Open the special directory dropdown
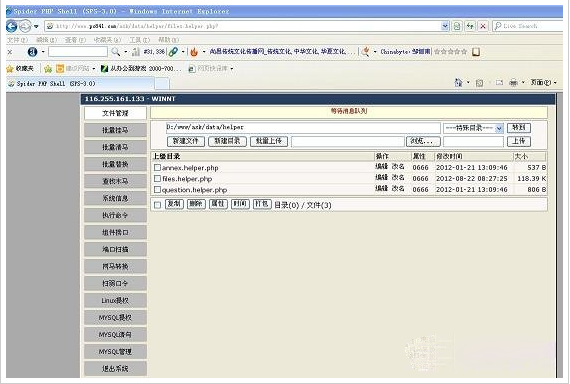The width and height of the screenshot is (570, 384). coord(473,128)
